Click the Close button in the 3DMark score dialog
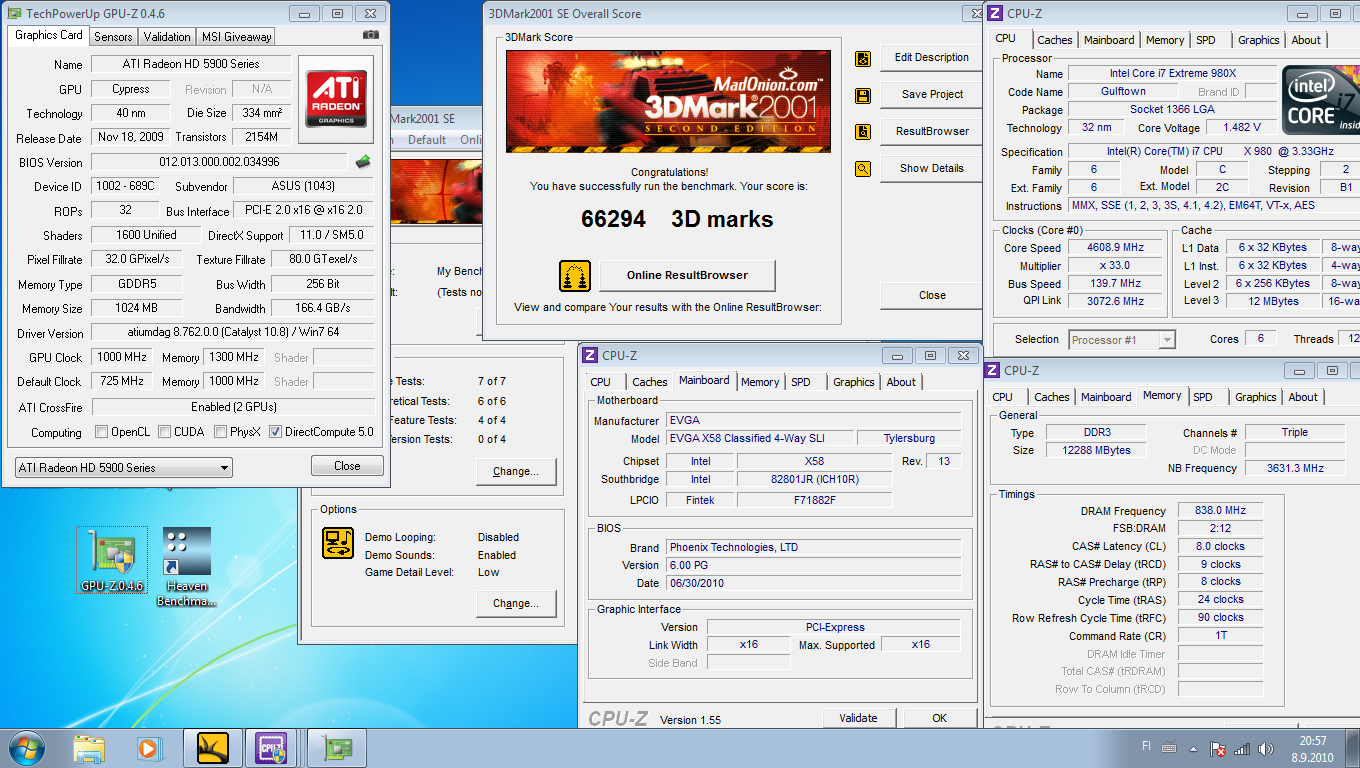Viewport: 1360px width, 768px height. click(x=932, y=295)
